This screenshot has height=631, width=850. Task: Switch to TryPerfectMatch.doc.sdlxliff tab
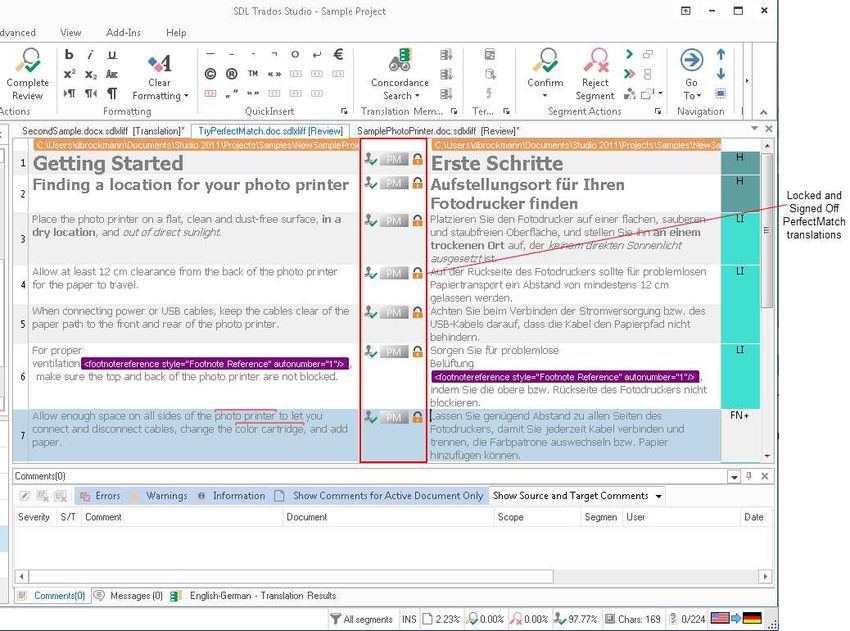point(271,131)
